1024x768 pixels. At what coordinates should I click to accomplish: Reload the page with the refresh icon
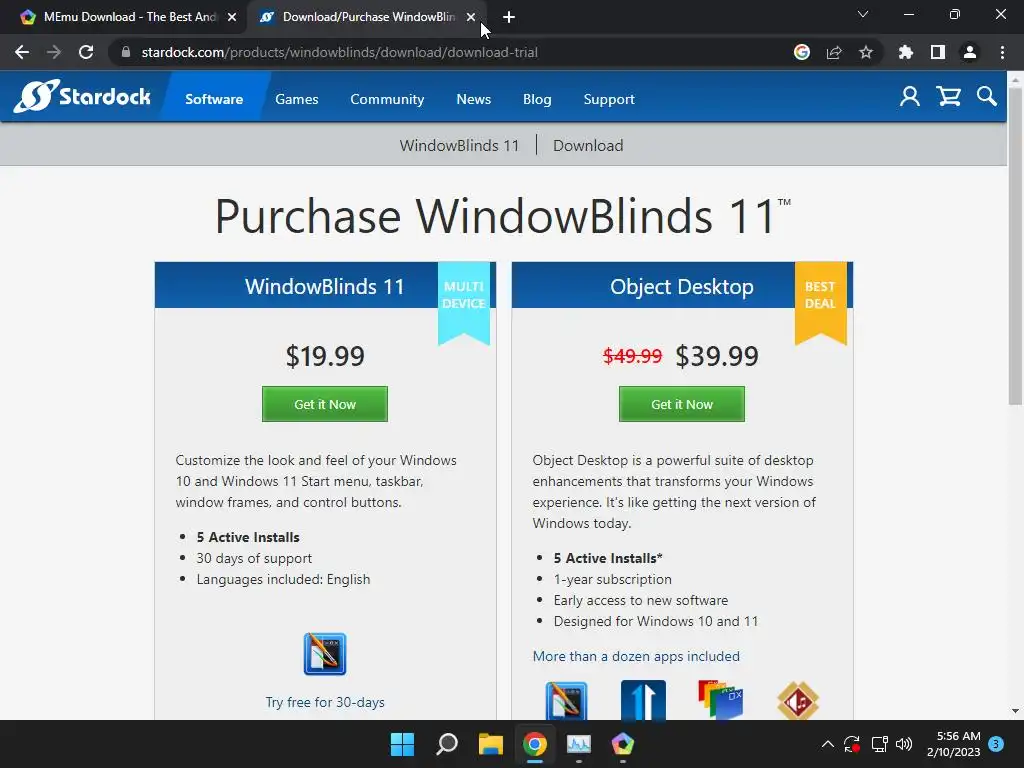(86, 52)
